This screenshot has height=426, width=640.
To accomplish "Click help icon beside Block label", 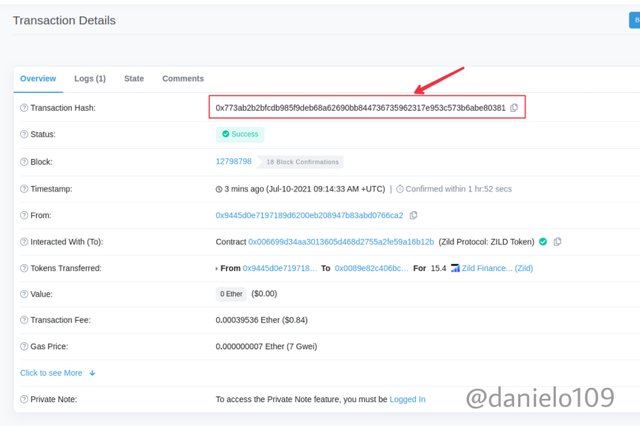I will point(24,162).
